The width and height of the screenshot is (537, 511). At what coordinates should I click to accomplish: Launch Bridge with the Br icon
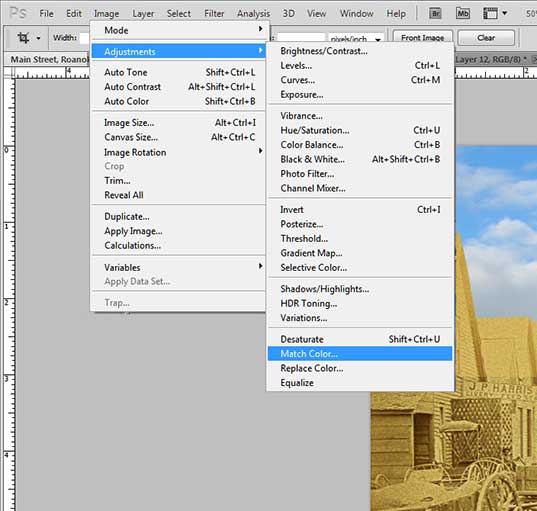coord(435,14)
